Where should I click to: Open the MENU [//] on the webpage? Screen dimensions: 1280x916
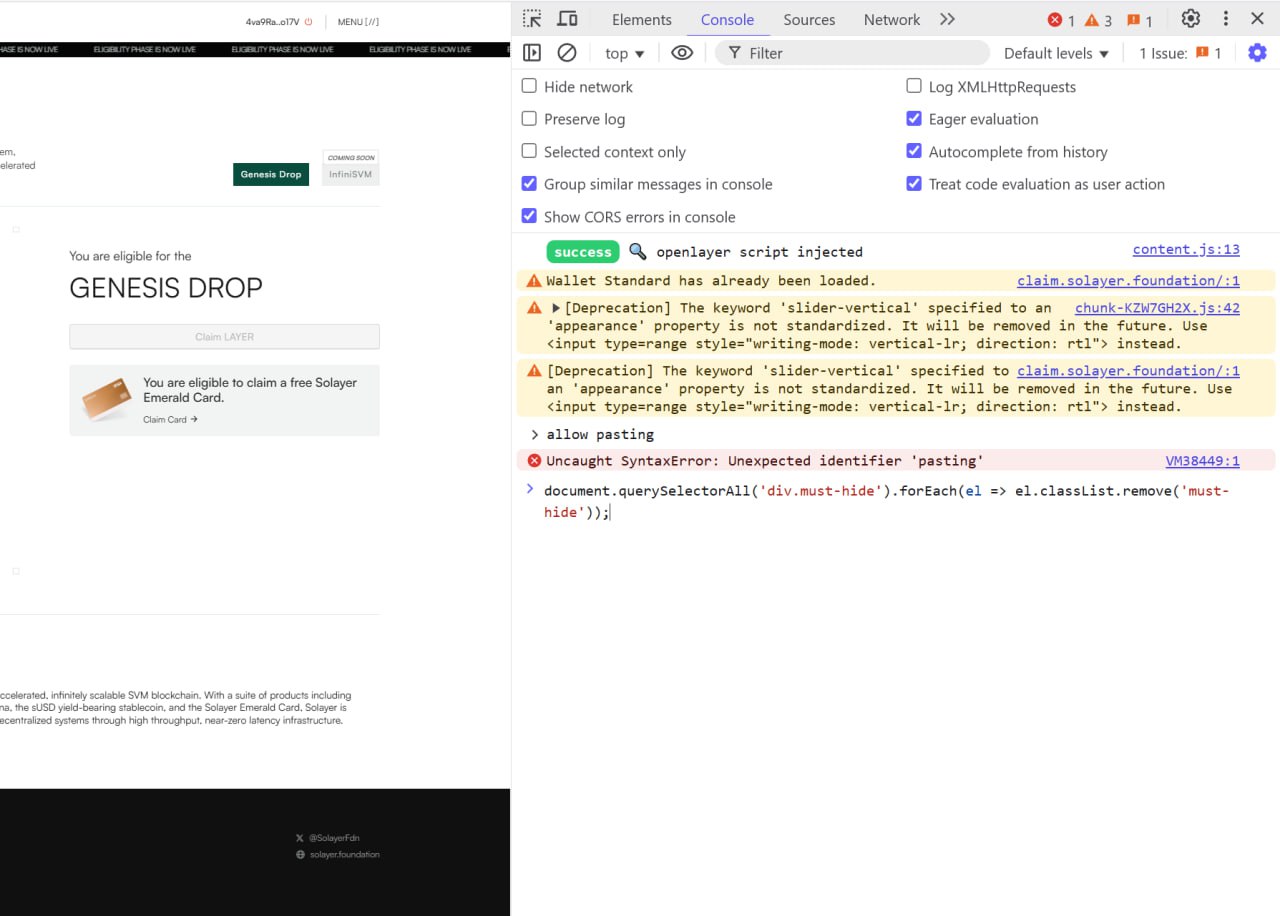[358, 22]
